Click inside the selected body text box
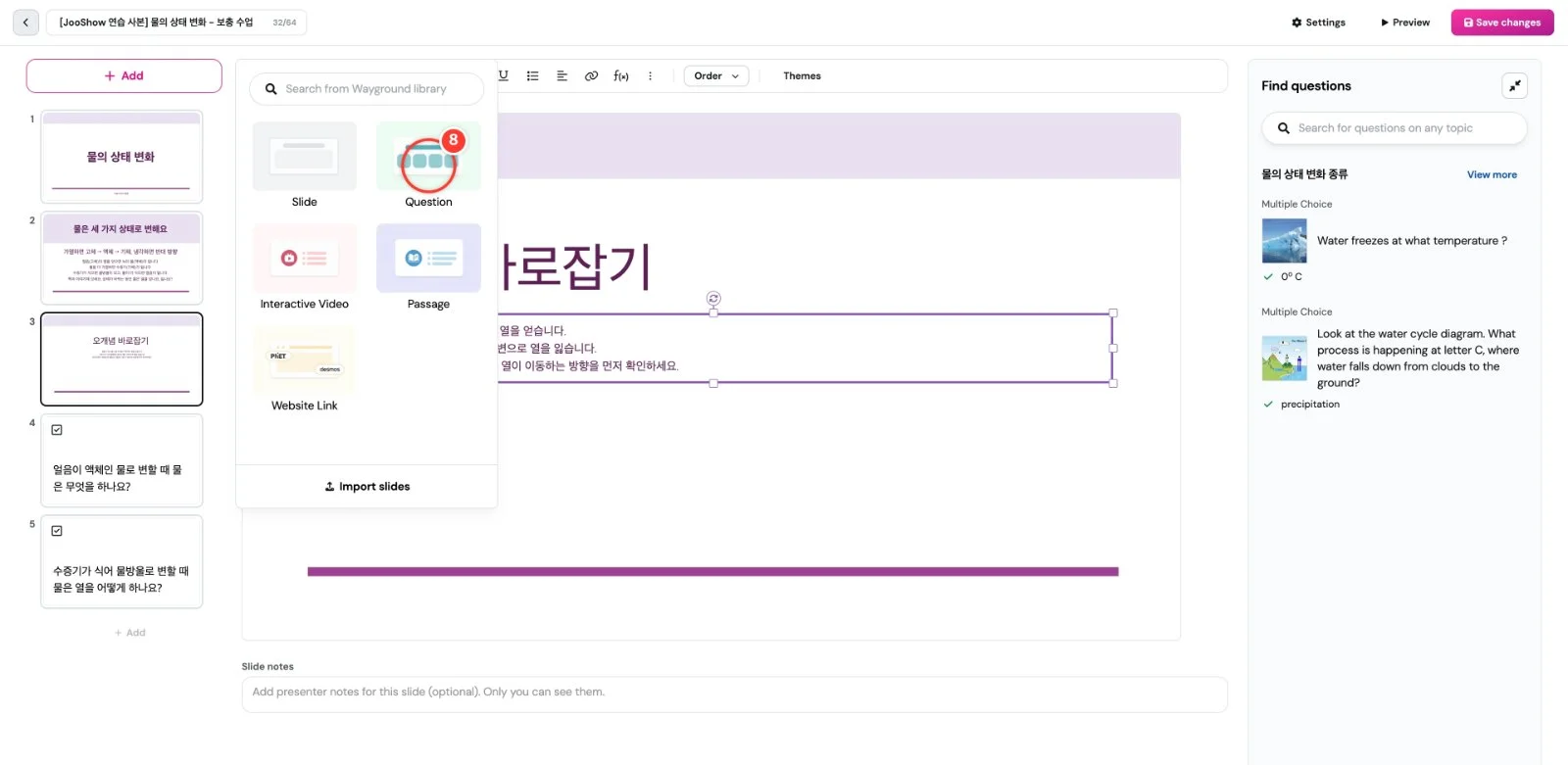Viewport: 1568px width, 765px height. click(x=804, y=349)
